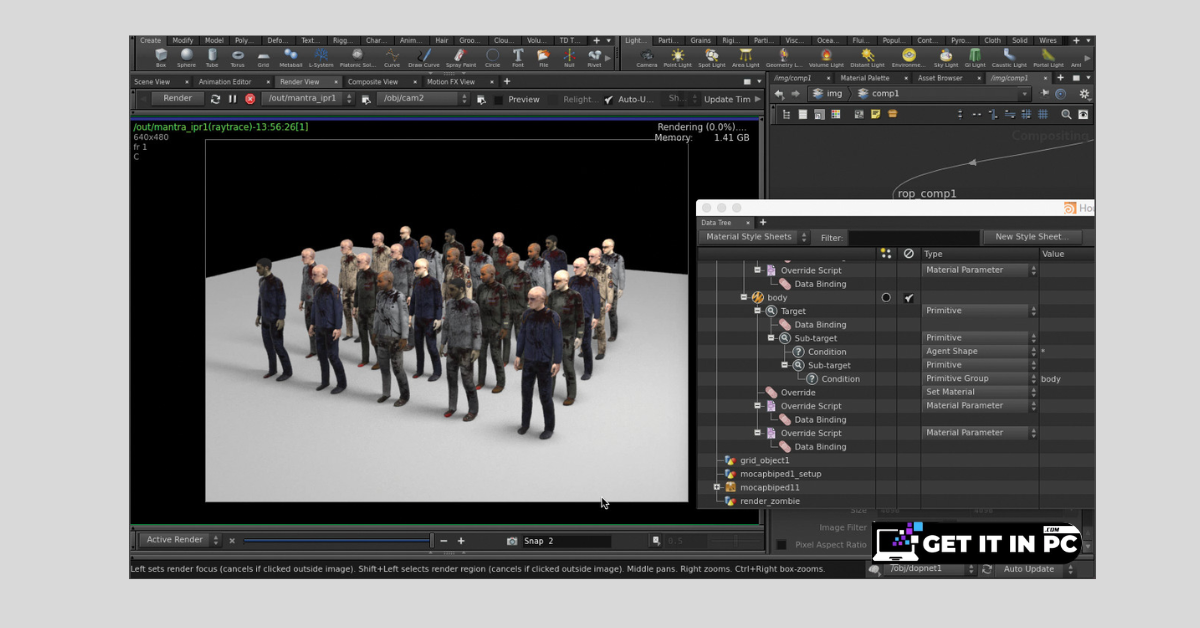The width and height of the screenshot is (1200, 628).
Task: Click the snapshot camera icon below the render
Action: [512, 541]
